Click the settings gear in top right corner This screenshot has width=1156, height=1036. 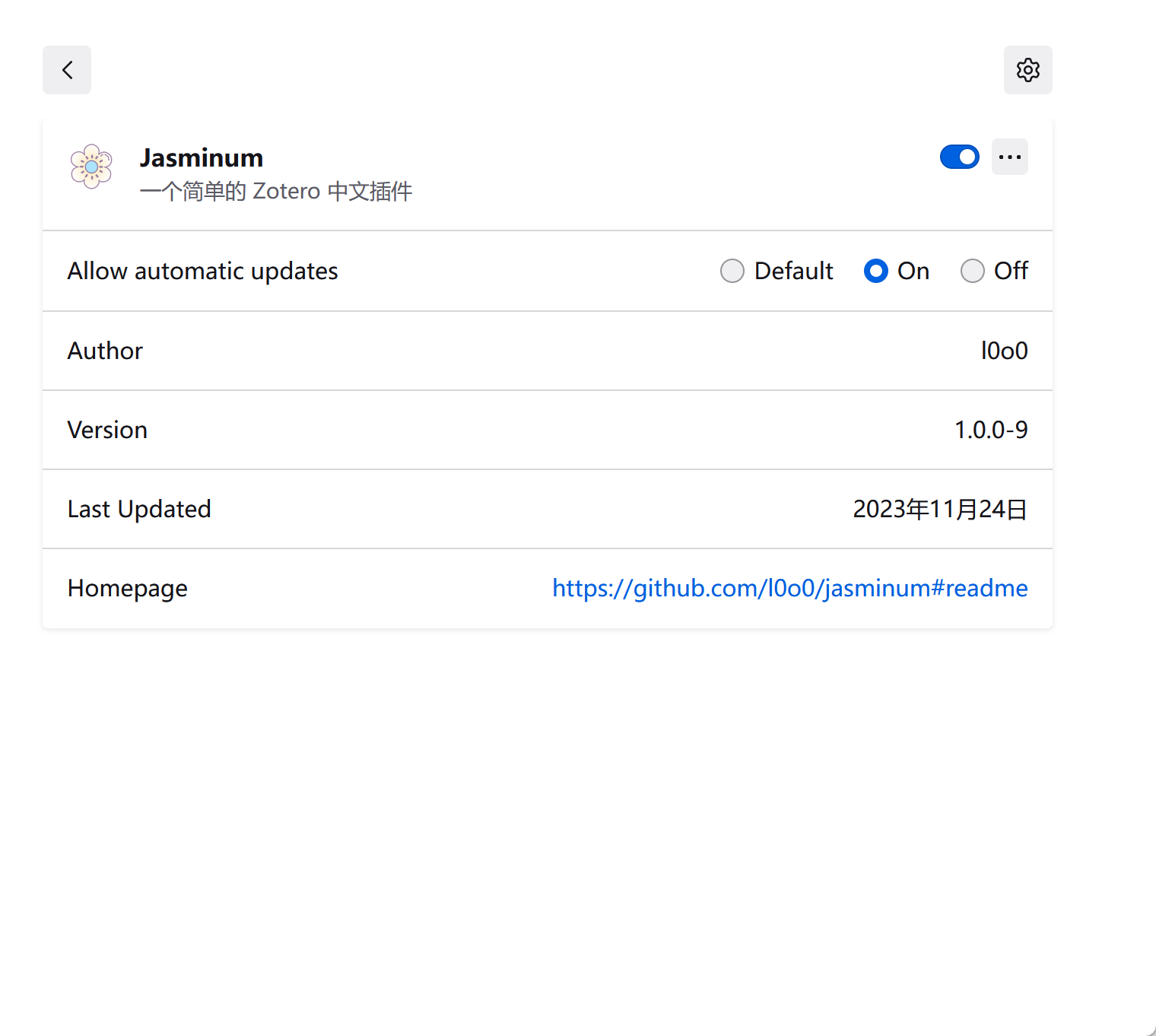pos(1027,70)
